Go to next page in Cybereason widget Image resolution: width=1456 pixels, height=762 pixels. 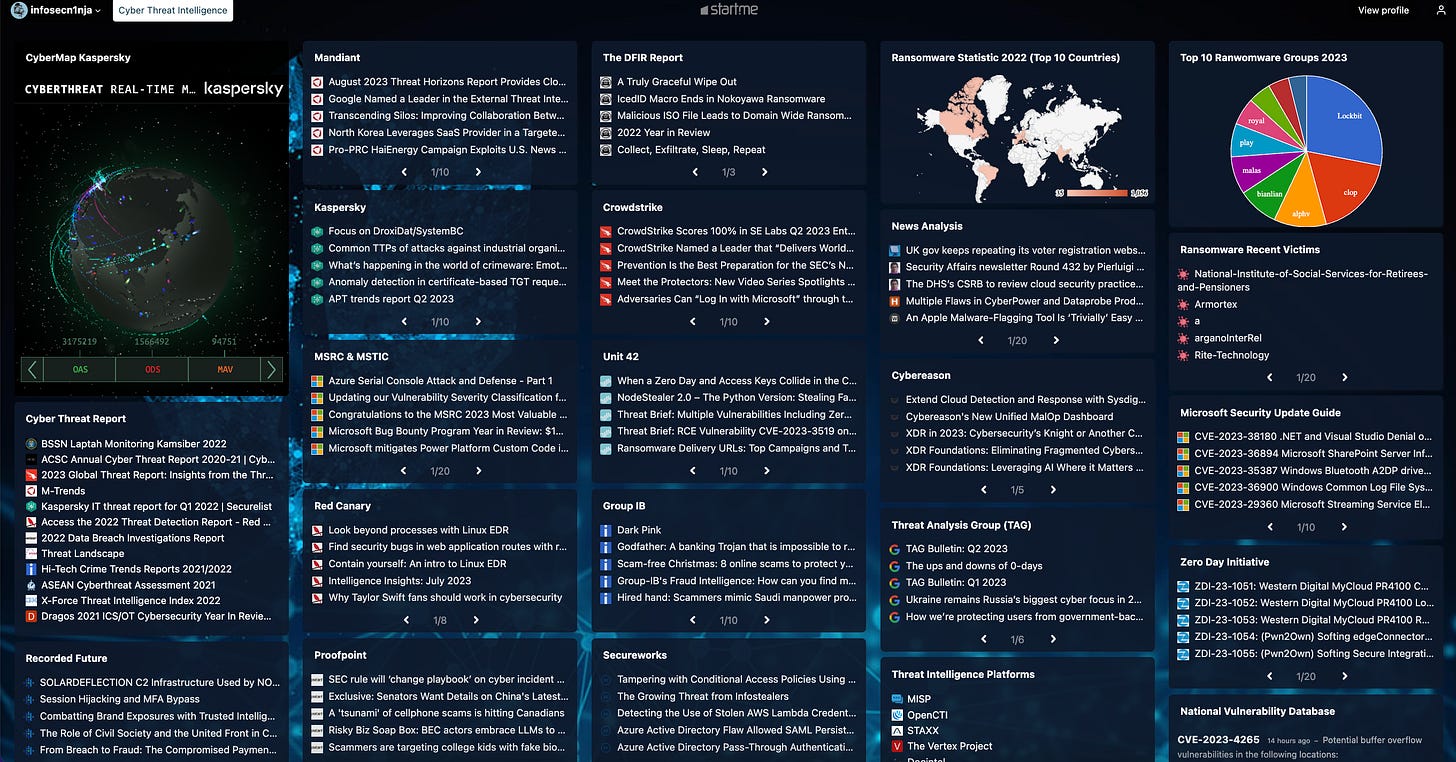1053,490
